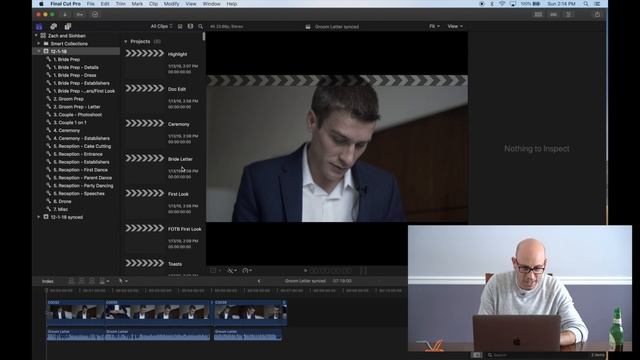Open the Retime speed dropdown under viewer
Viewport: 640px width, 360px height.
click(247, 271)
